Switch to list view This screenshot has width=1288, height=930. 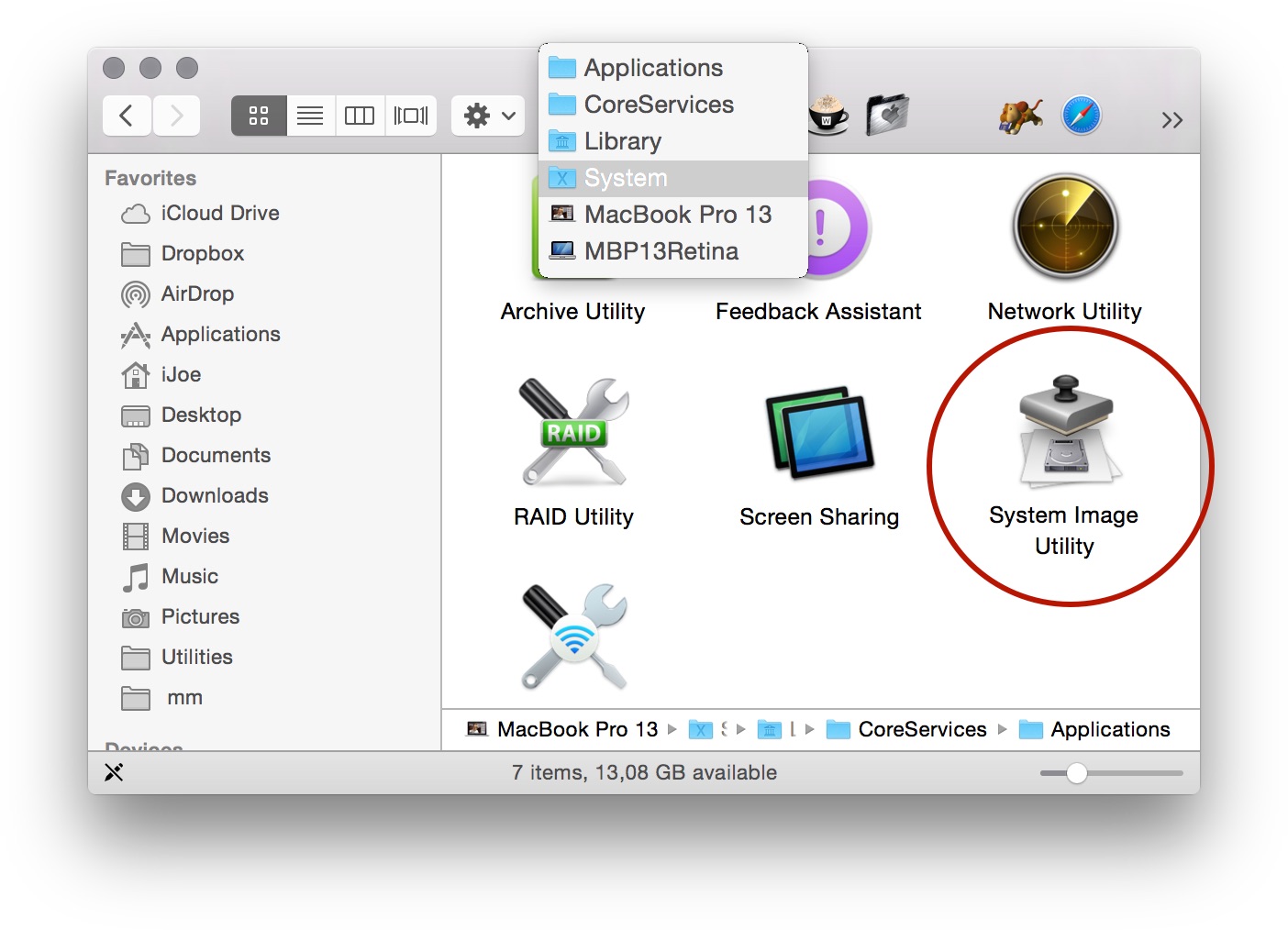tap(310, 116)
